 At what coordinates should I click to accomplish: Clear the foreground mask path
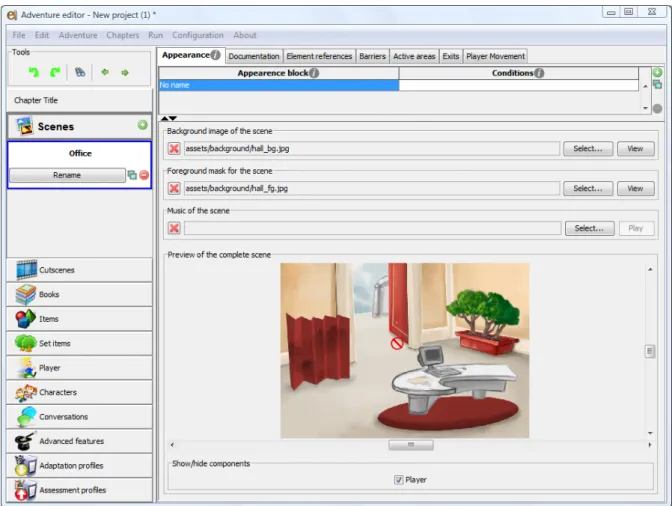(x=174, y=189)
